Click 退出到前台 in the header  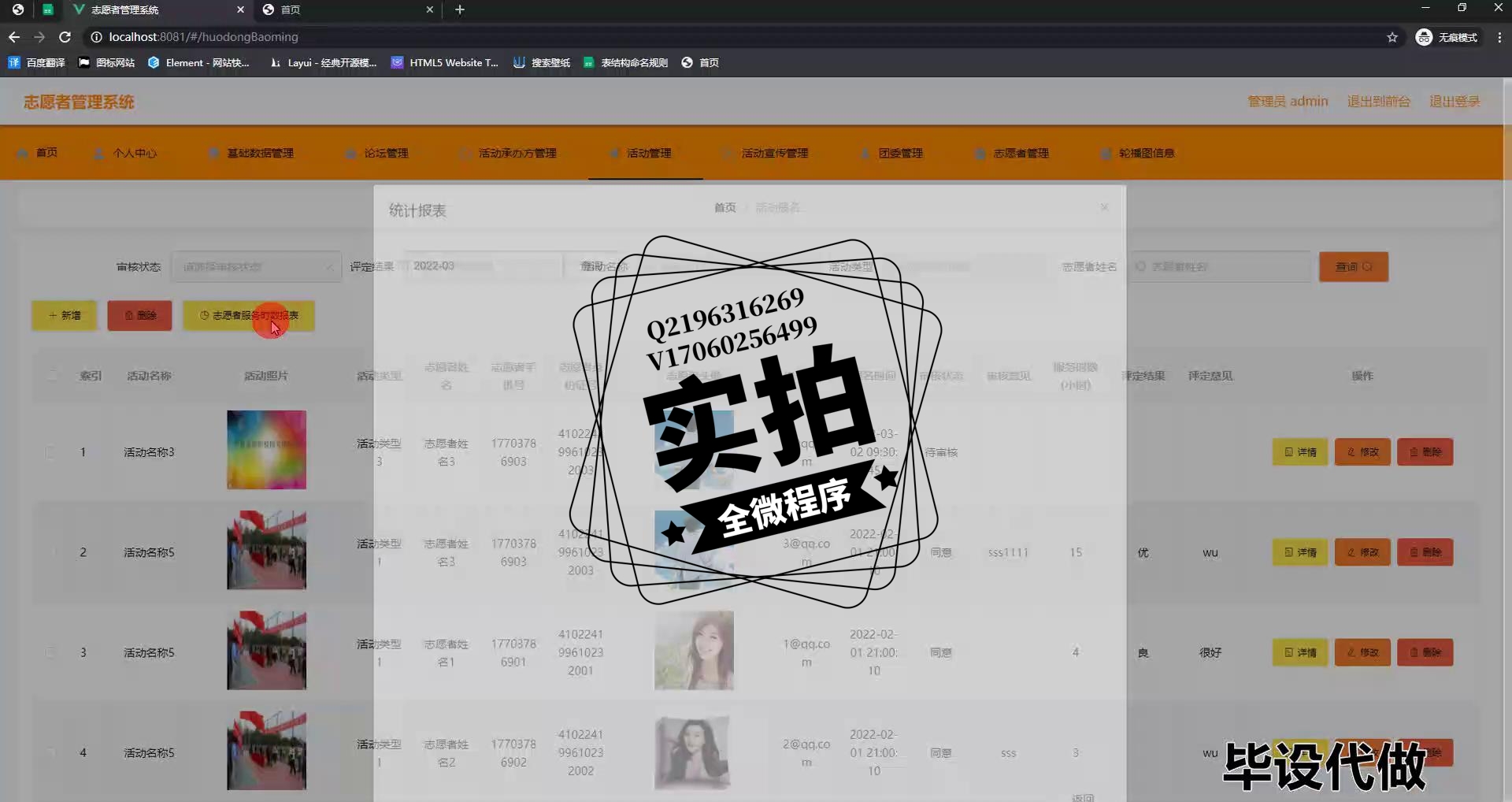coord(1378,101)
